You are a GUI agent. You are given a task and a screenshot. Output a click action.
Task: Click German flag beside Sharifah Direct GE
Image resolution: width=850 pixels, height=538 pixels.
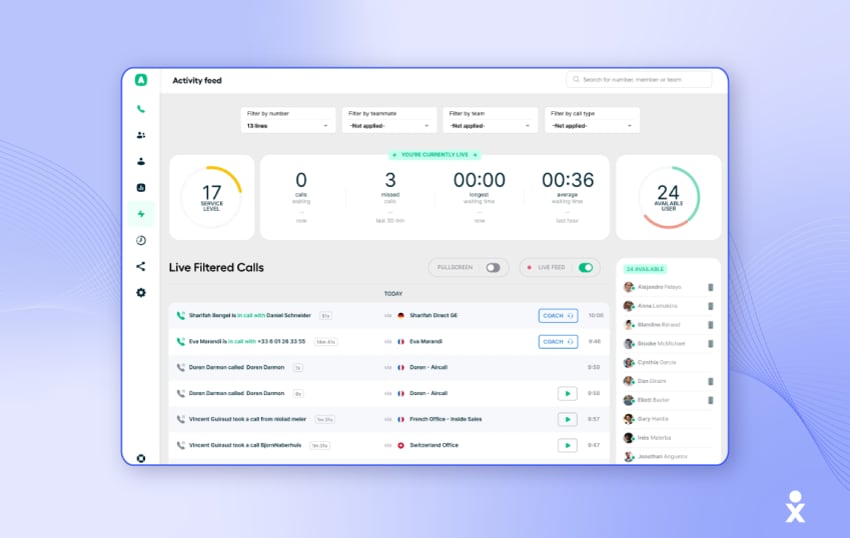click(x=401, y=316)
